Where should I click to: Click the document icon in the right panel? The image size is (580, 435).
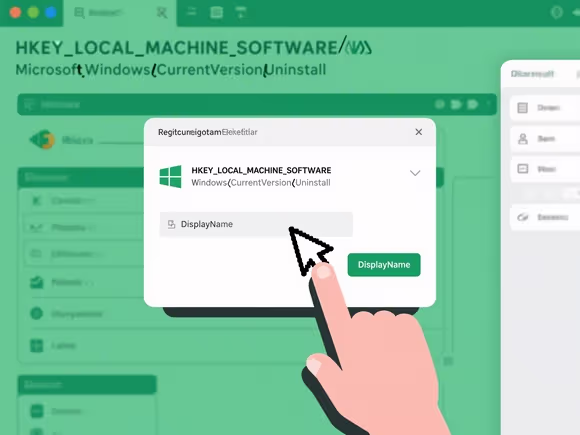pos(522,108)
